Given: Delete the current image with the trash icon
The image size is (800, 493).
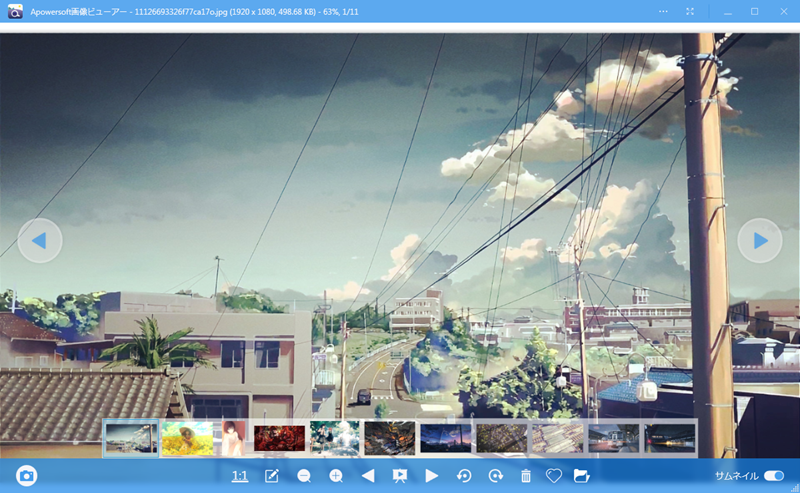Looking at the screenshot, I should pos(526,476).
